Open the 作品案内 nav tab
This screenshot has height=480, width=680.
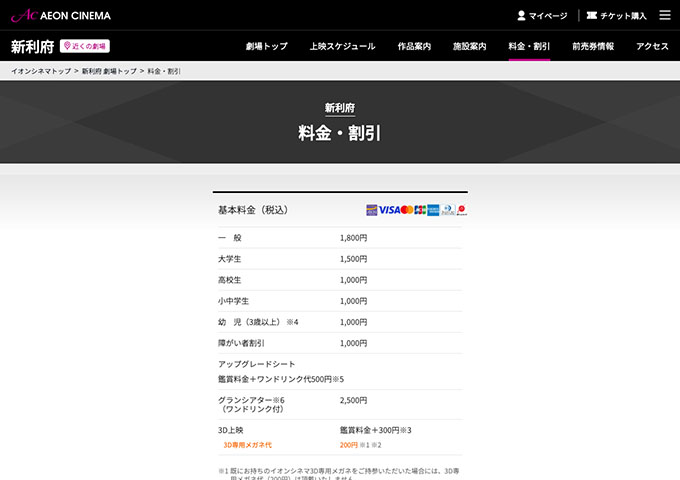(x=414, y=46)
